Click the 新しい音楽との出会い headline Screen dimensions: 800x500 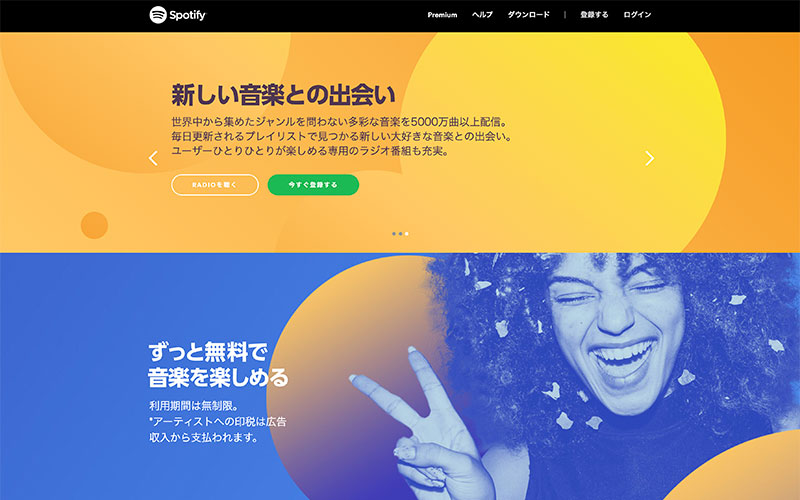pyautogui.click(x=284, y=95)
